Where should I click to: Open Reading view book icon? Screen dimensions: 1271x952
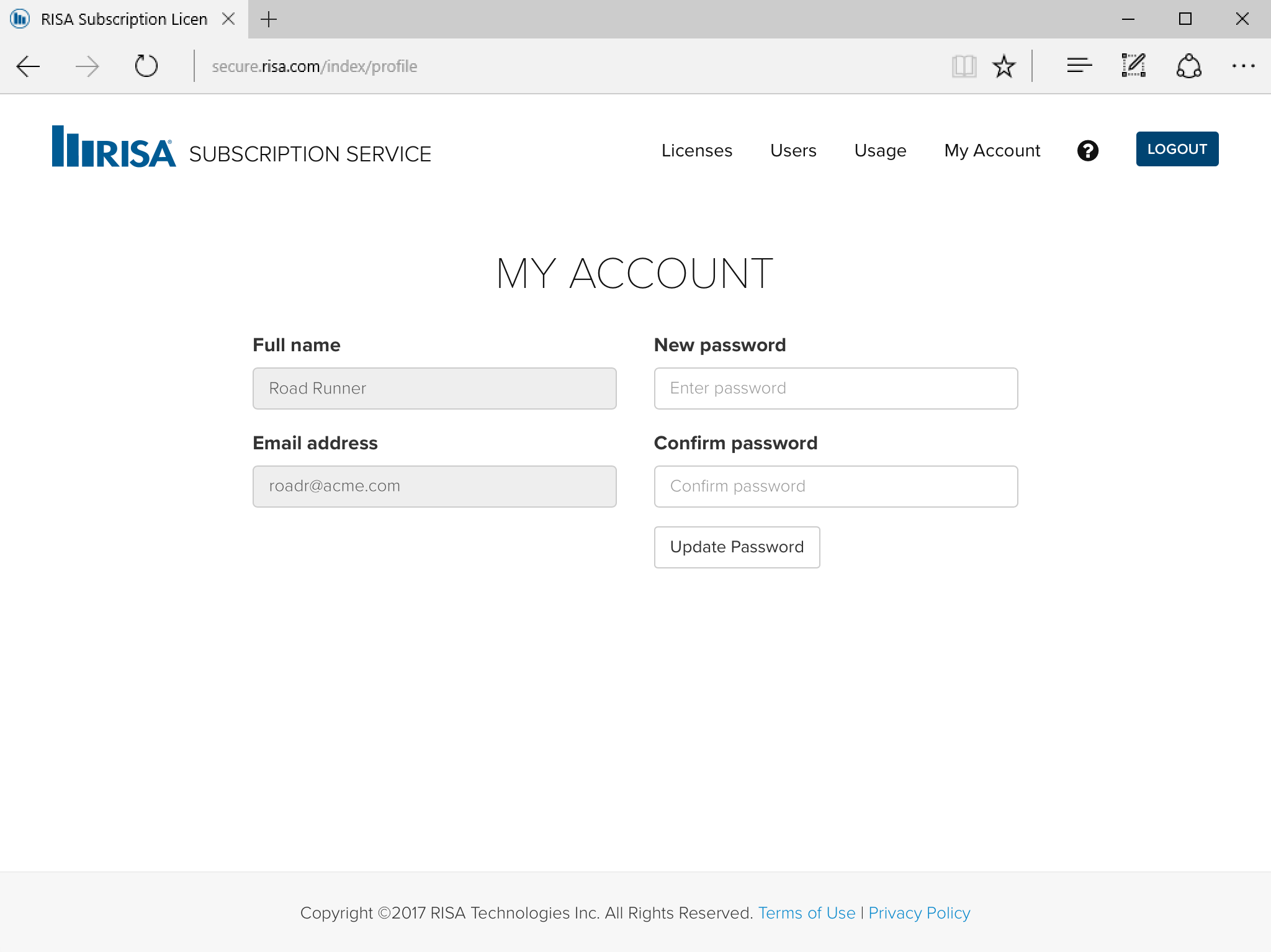(964, 66)
